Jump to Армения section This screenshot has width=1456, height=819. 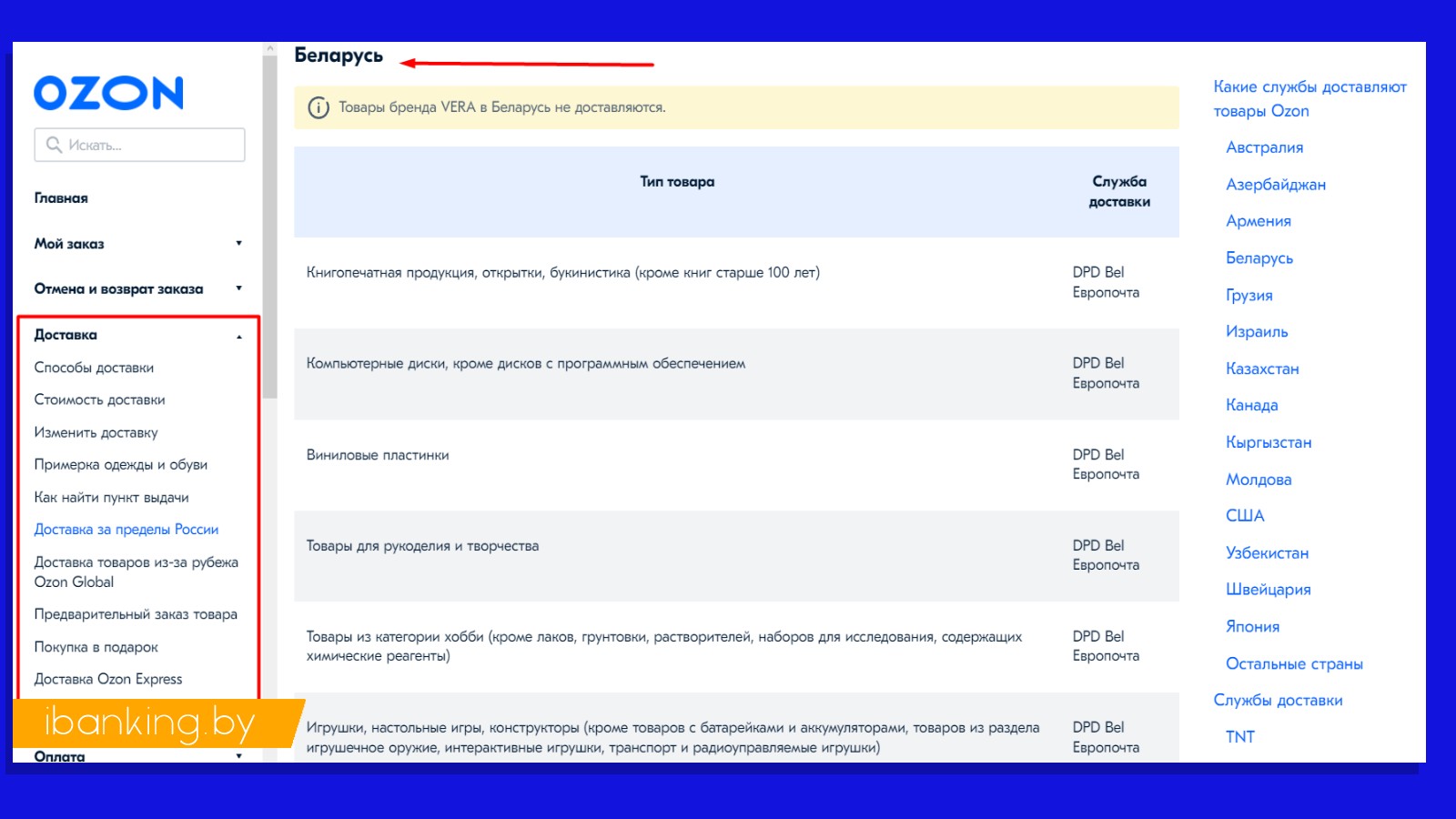(1259, 221)
